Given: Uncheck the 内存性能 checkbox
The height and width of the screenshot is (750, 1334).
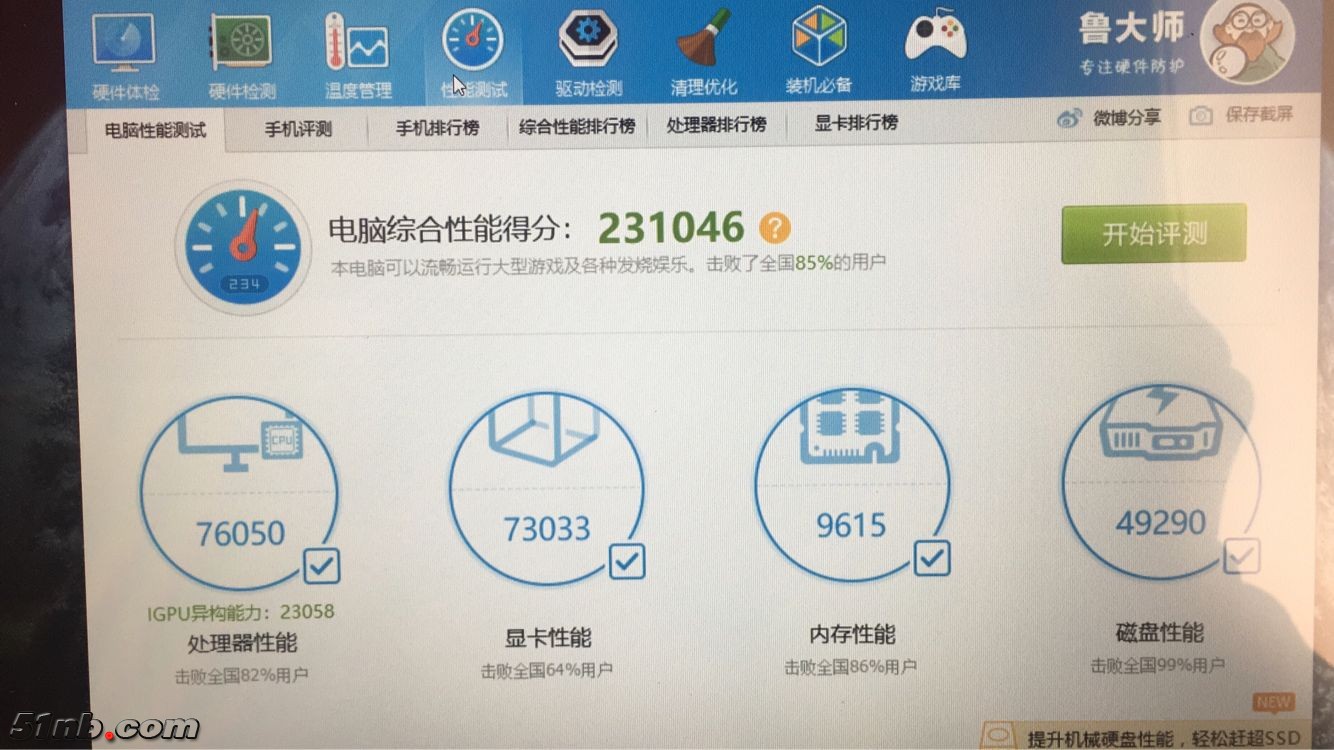Looking at the screenshot, I should coord(932,558).
